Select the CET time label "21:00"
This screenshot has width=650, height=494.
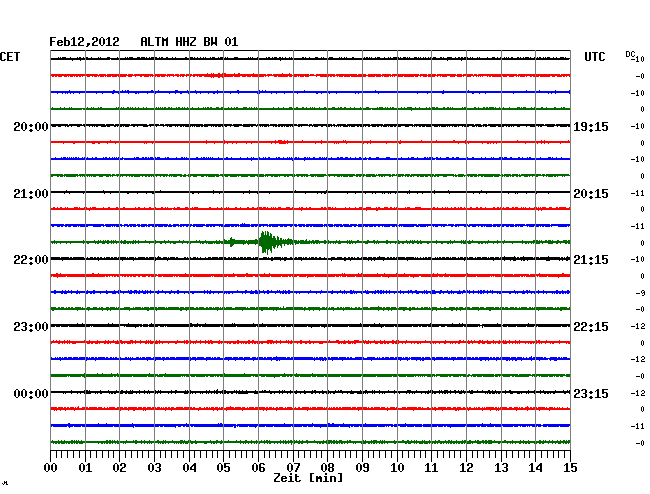[x=31, y=194]
